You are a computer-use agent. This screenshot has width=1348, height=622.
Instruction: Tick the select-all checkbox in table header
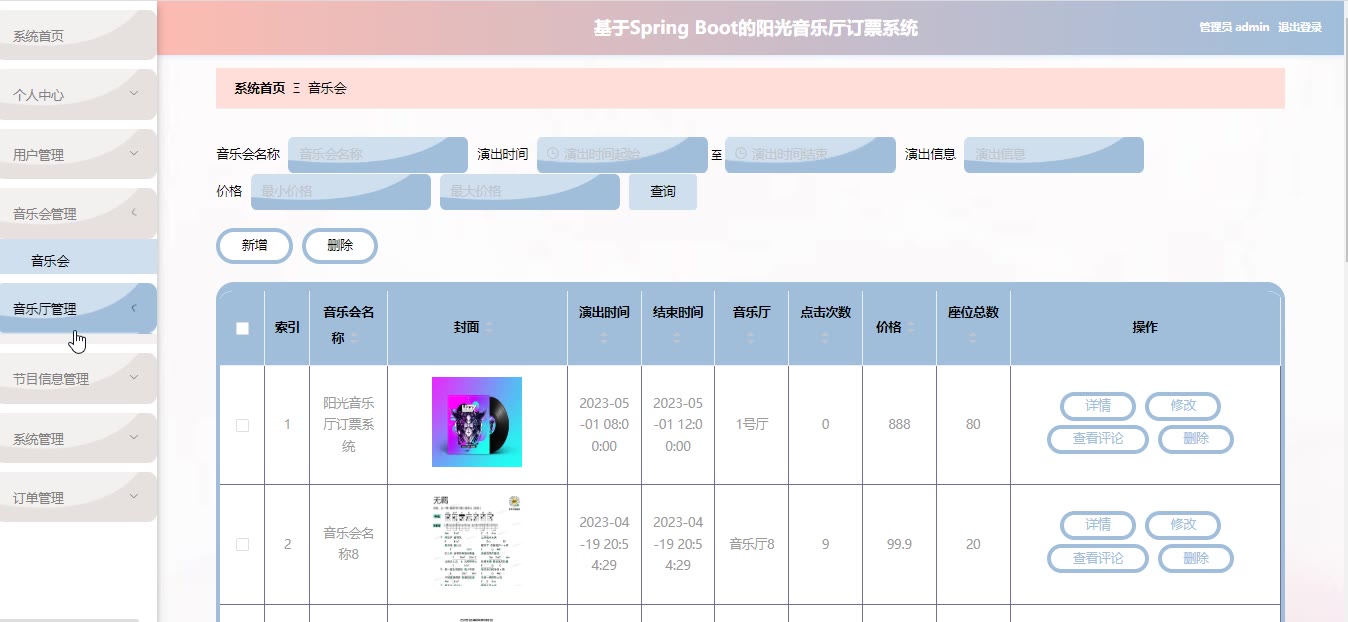pos(242,328)
